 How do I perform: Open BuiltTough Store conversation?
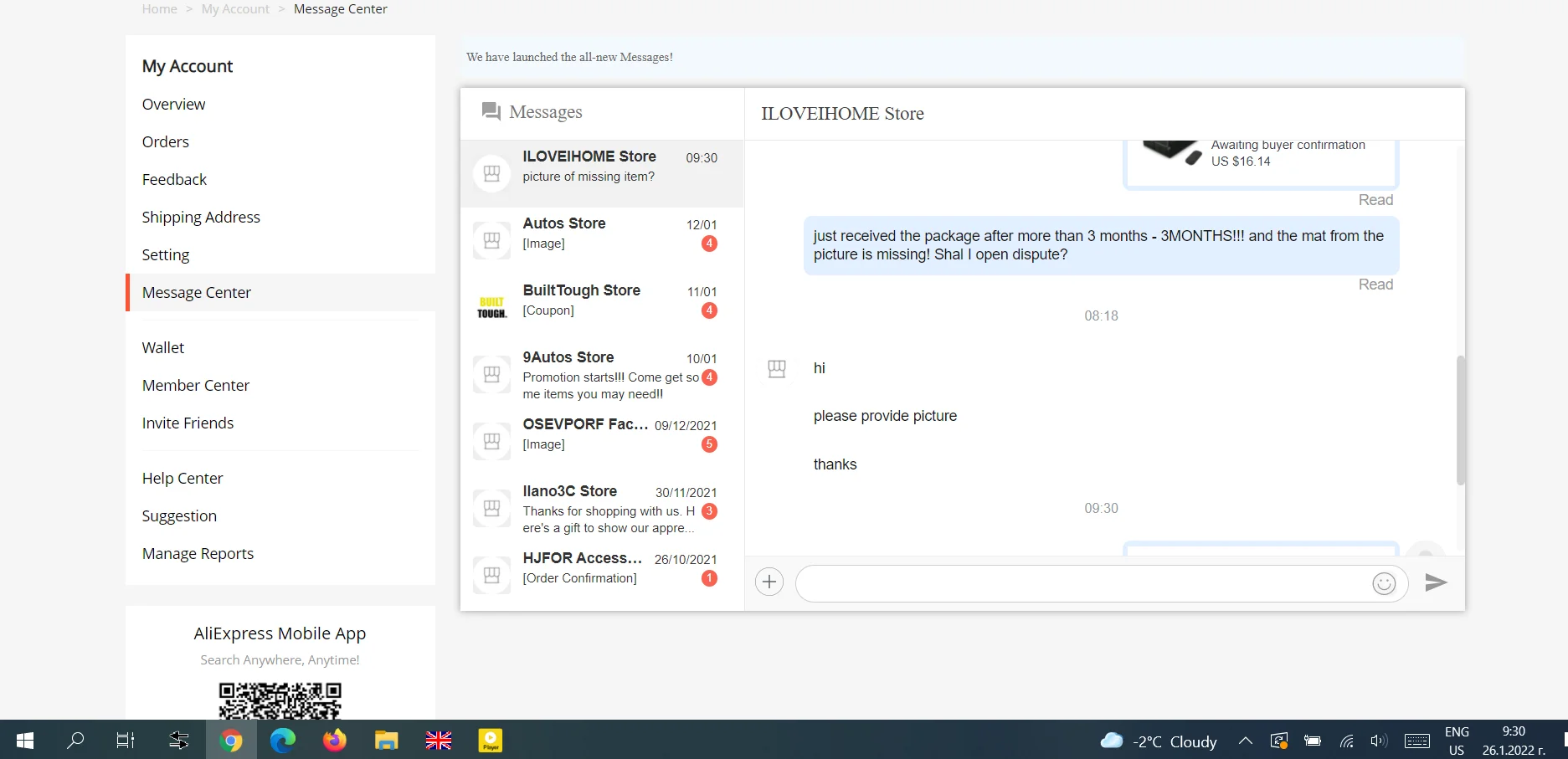pos(602,308)
